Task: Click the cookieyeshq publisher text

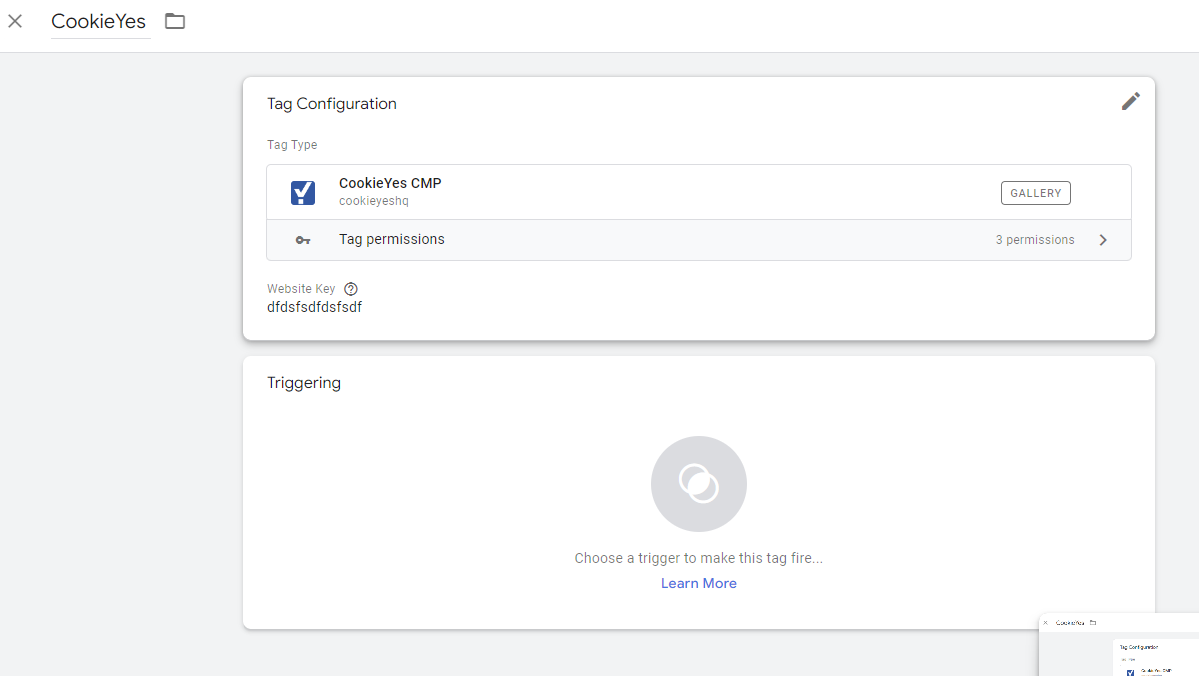Action: 374,201
